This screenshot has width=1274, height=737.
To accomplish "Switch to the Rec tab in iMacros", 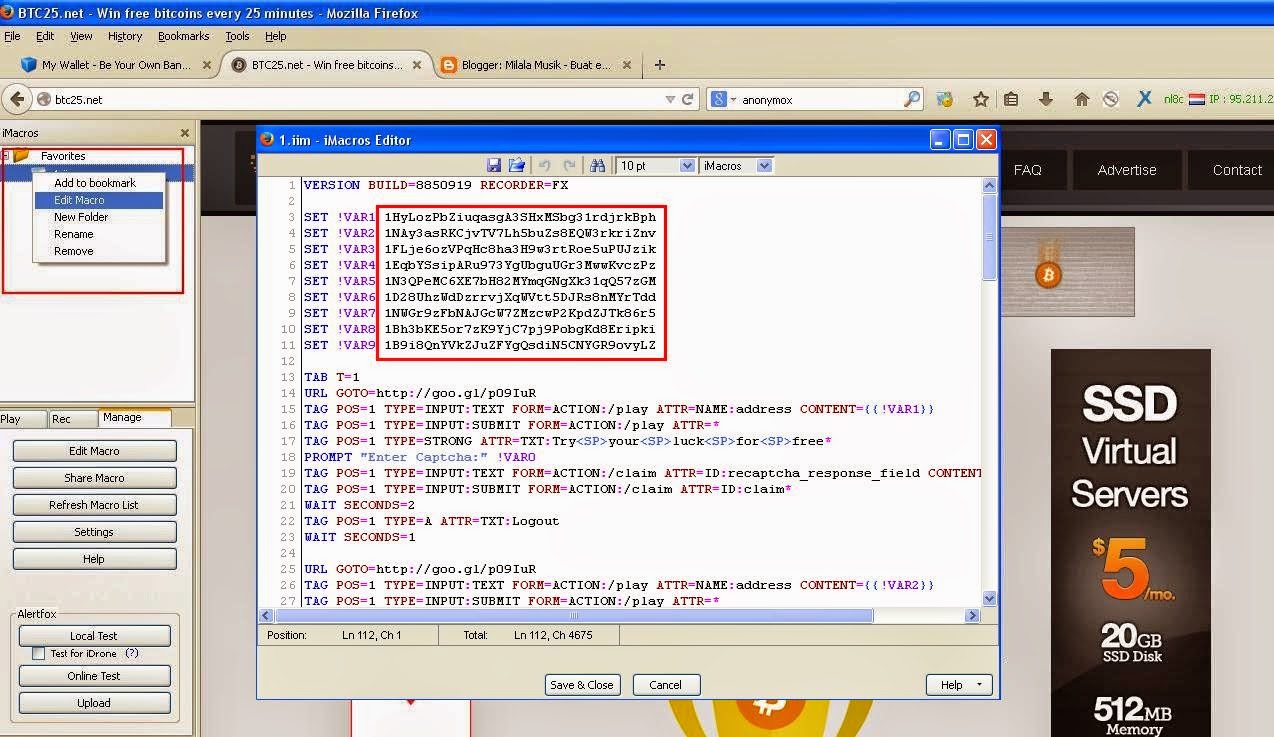I will (x=72, y=419).
